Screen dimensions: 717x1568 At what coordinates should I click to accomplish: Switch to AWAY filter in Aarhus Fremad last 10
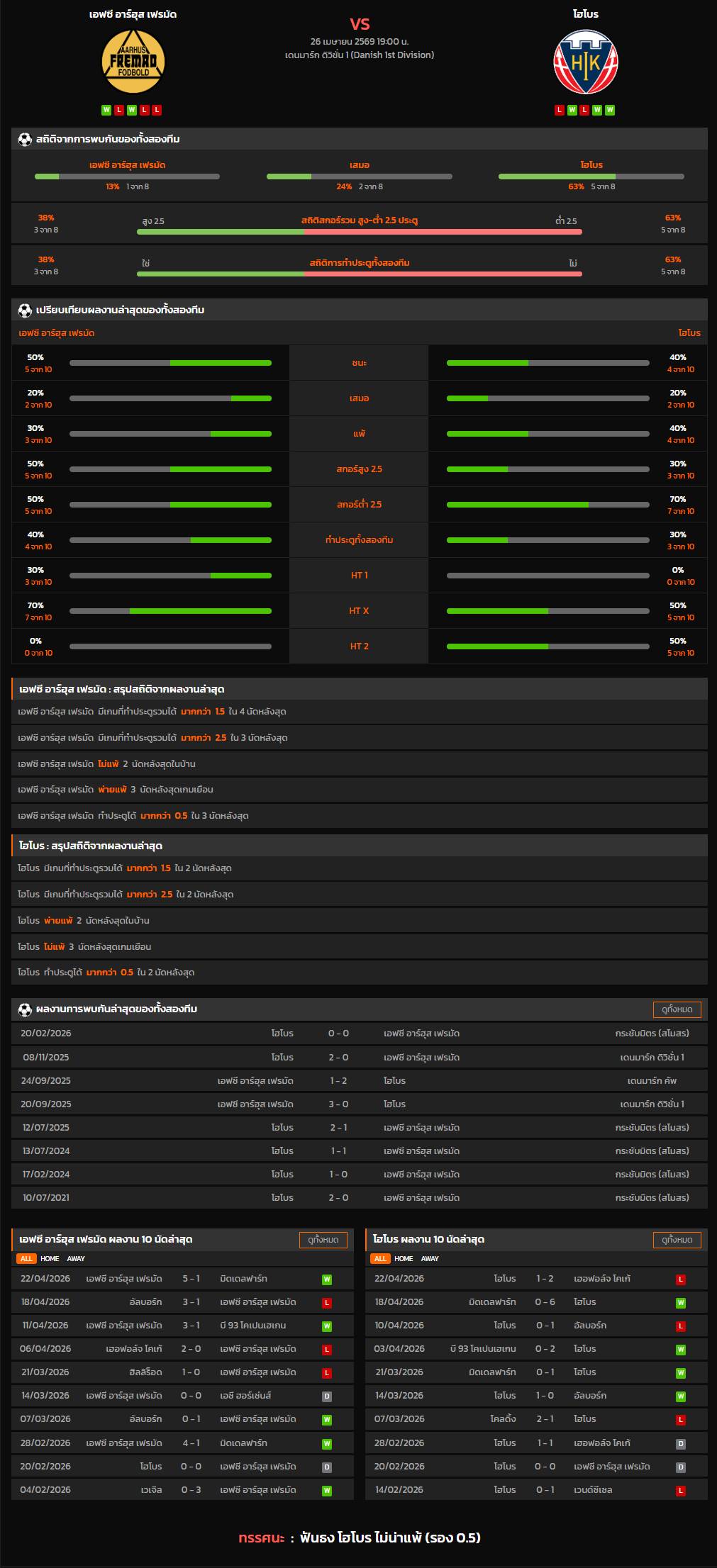pos(76,1258)
